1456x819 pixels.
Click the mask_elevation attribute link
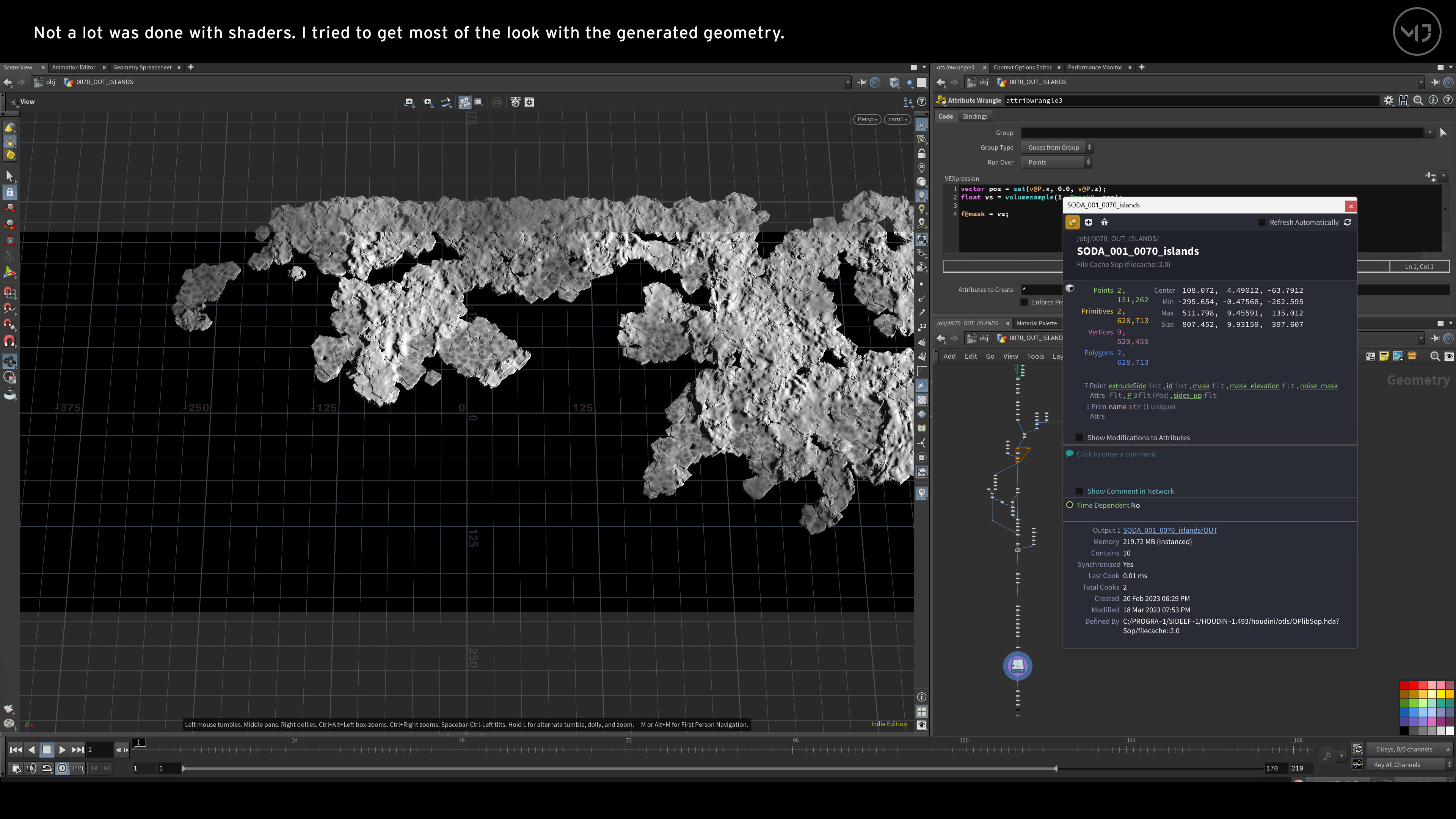(x=1254, y=386)
